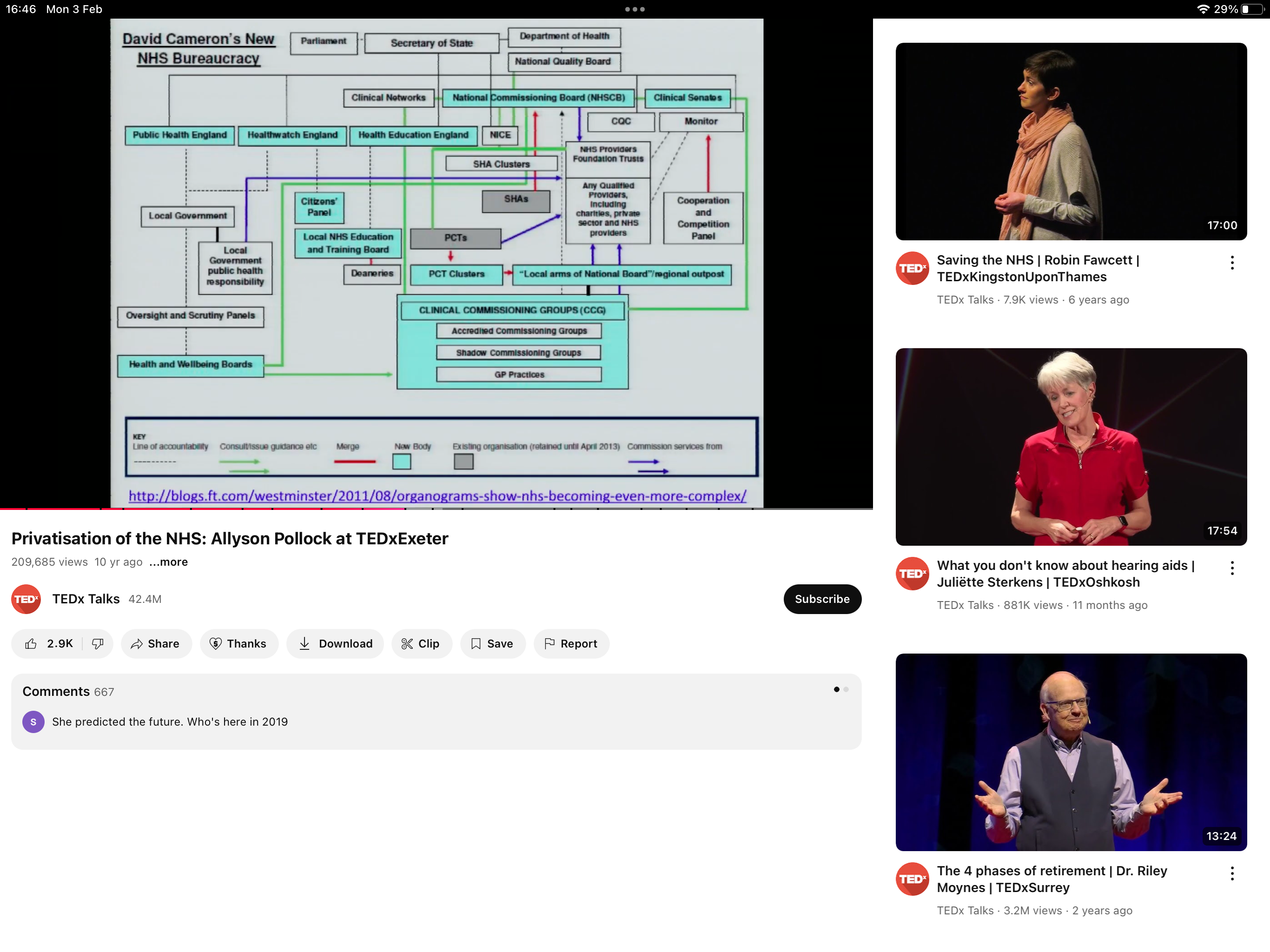This screenshot has height=952, width=1270.
Task: Open options menu for hearing aids video
Action: [x=1232, y=569]
